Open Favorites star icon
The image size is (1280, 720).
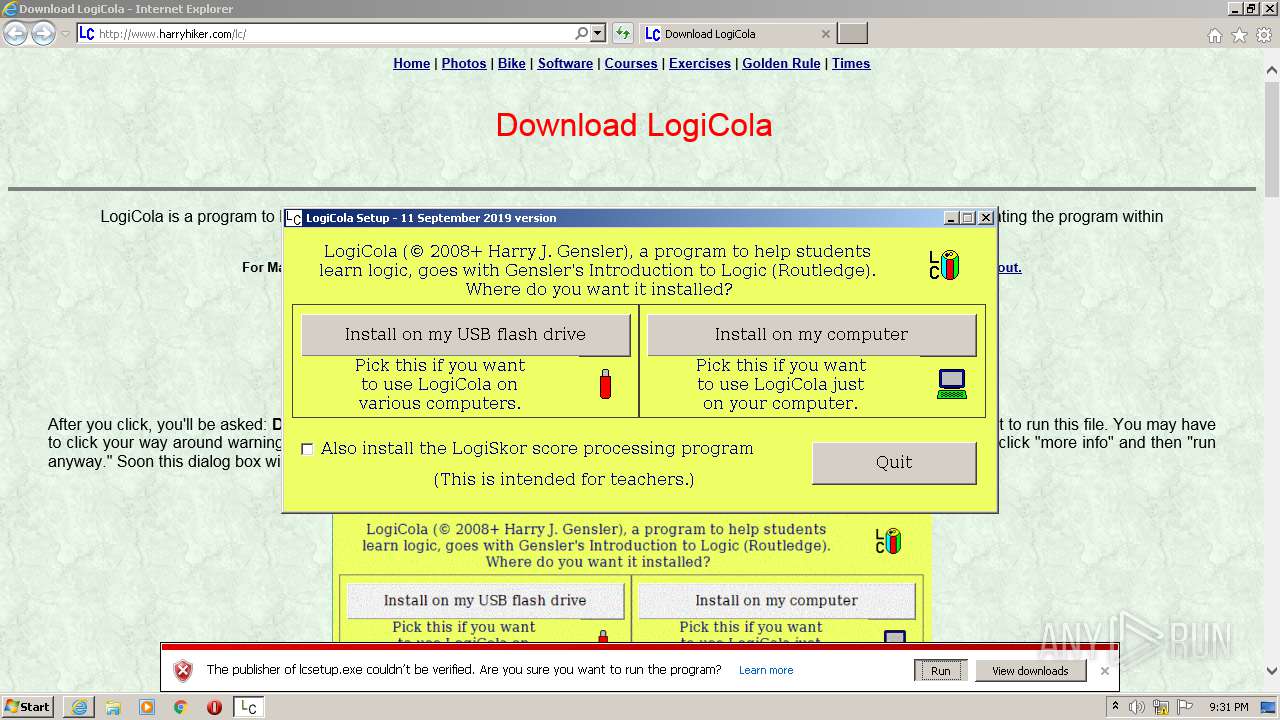pos(1239,35)
